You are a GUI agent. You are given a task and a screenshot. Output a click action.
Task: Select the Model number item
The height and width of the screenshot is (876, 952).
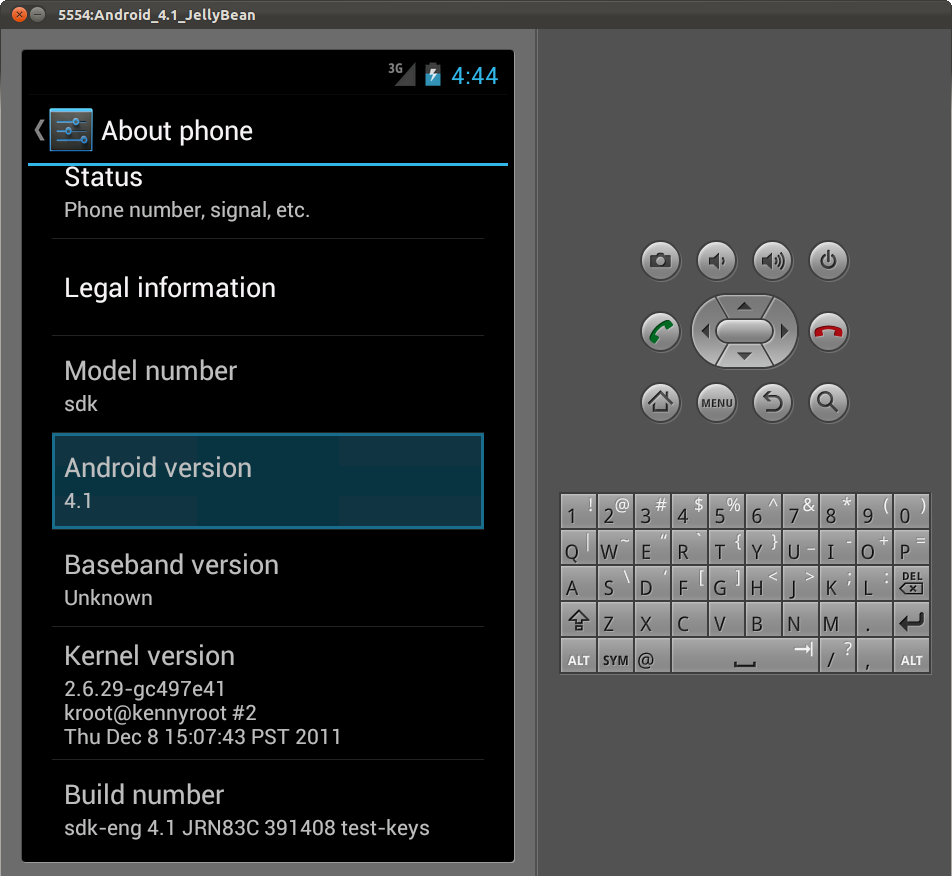268,385
